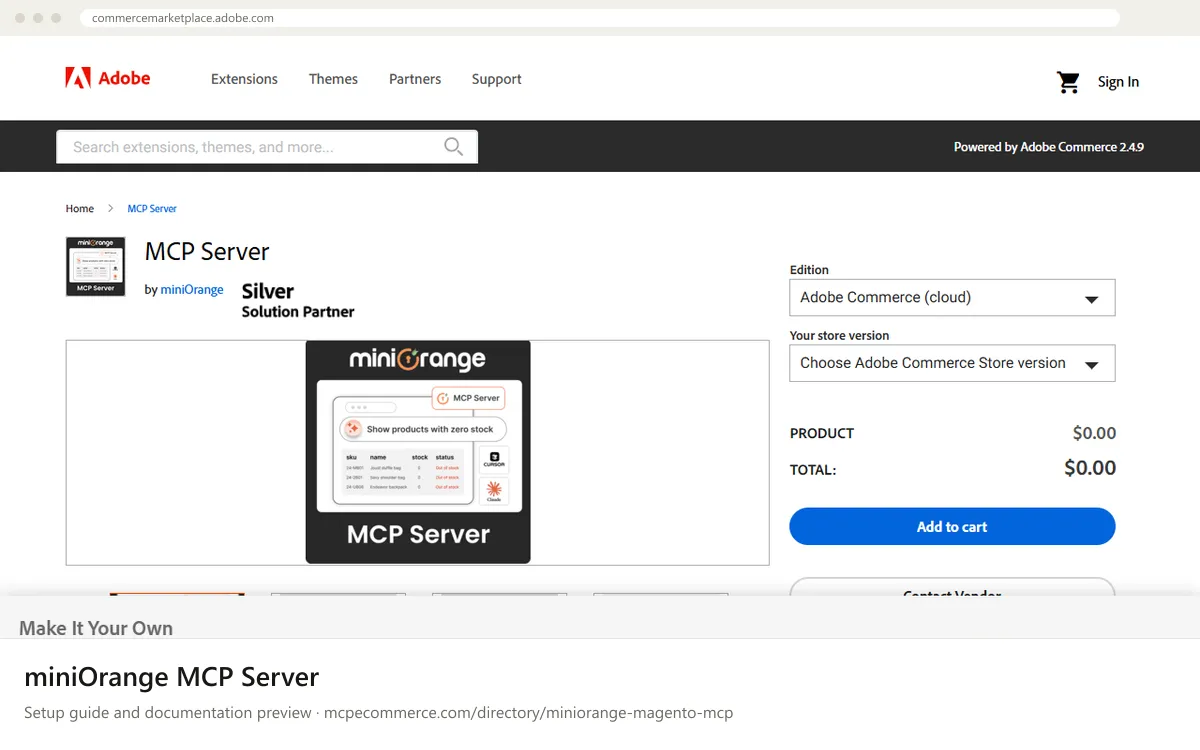This screenshot has height=750, width=1200.
Task: Open the shopping cart icon
Action: 1068,82
